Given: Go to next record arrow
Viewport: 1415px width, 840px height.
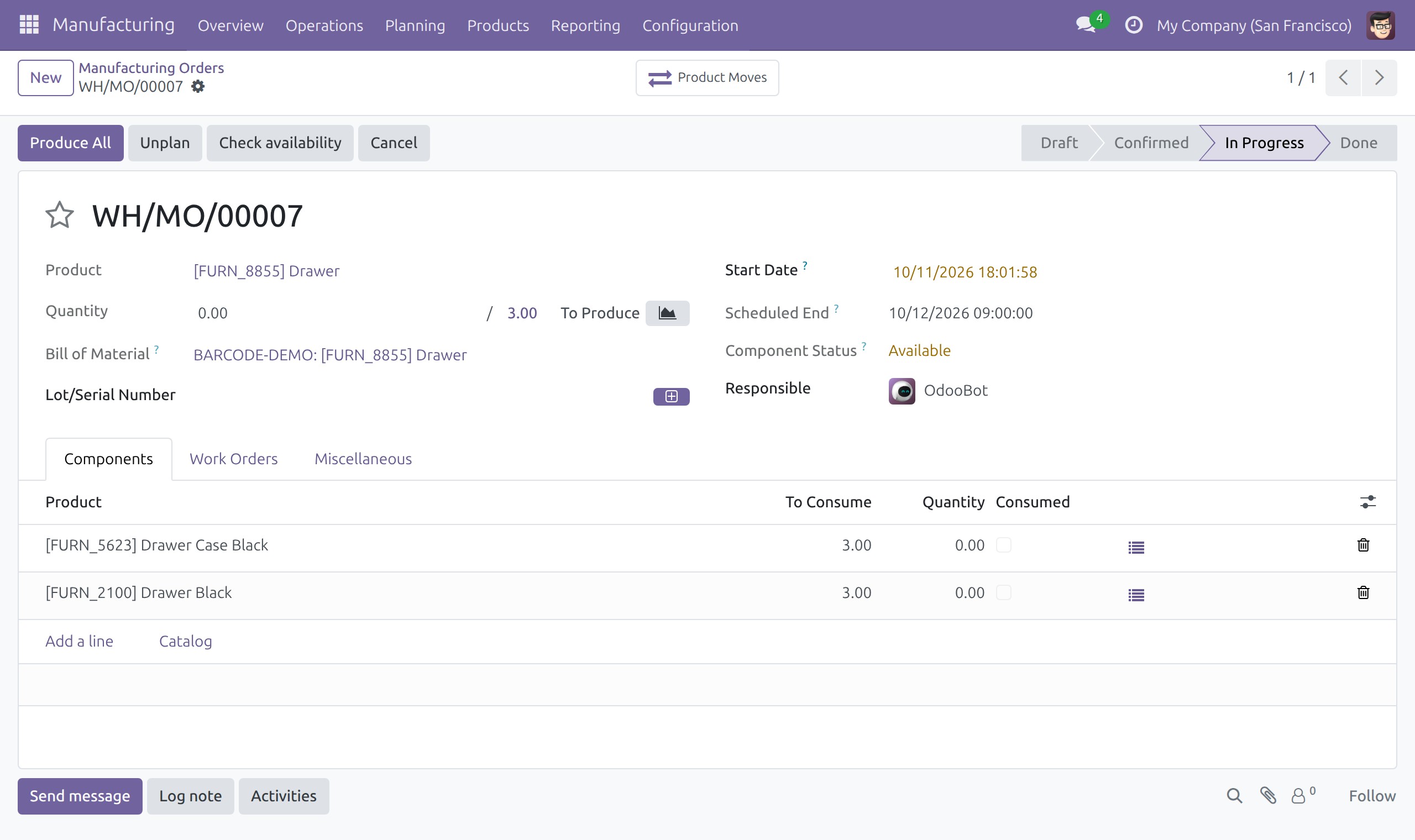Looking at the screenshot, I should [1379, 77].
